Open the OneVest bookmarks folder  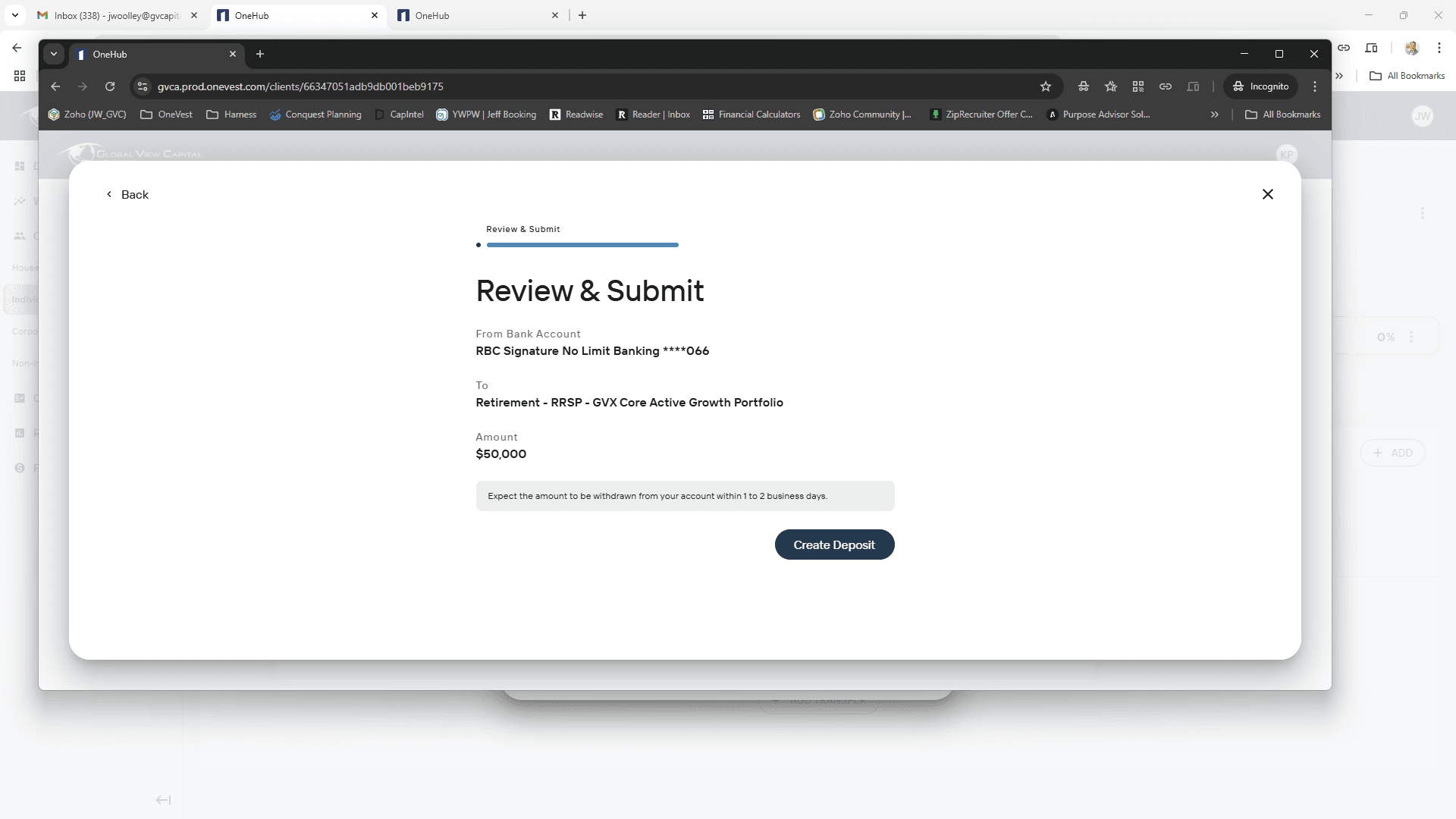[x=167, y=115]
